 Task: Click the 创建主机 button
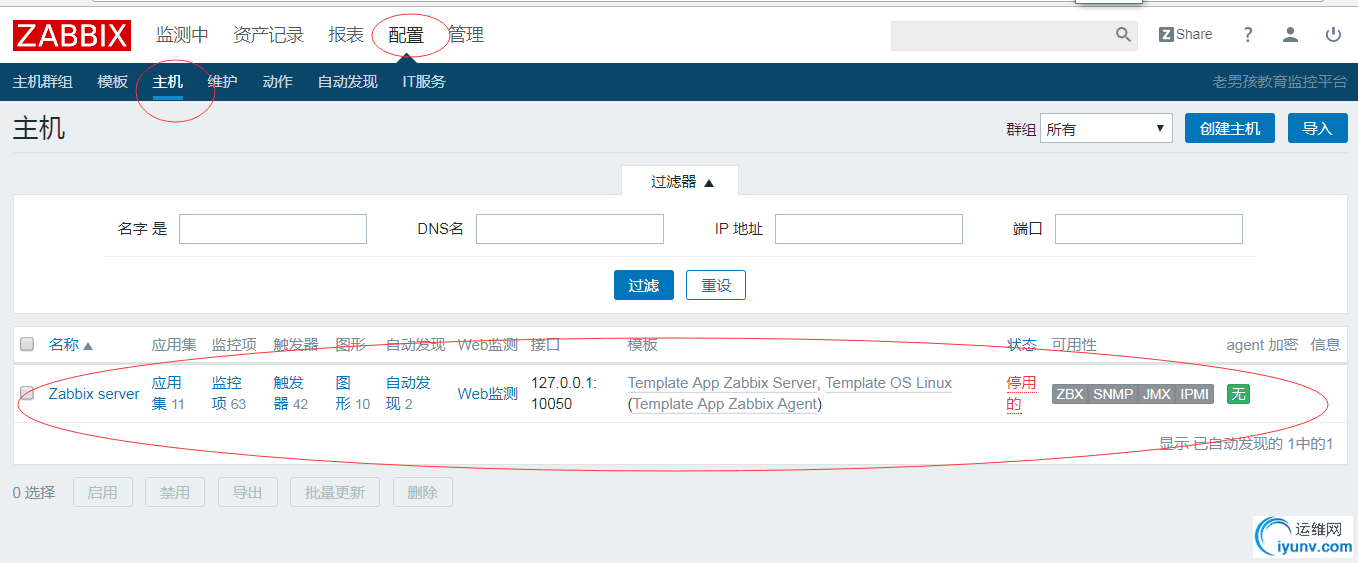click(1230, 128)
